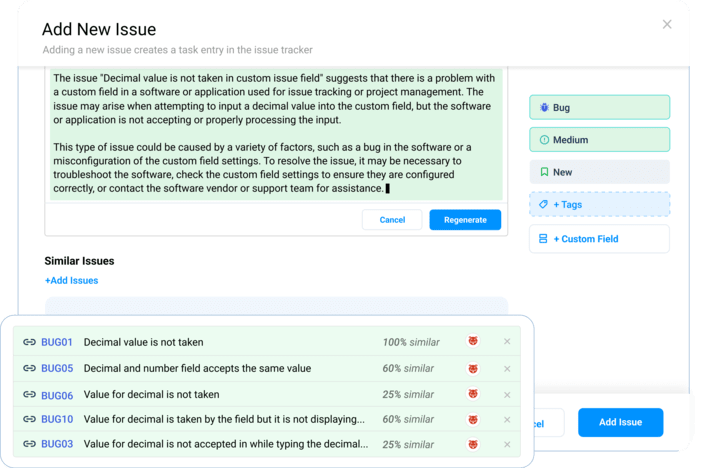
Task: Click the link icon beside BUG01
Action: point(30,342)
